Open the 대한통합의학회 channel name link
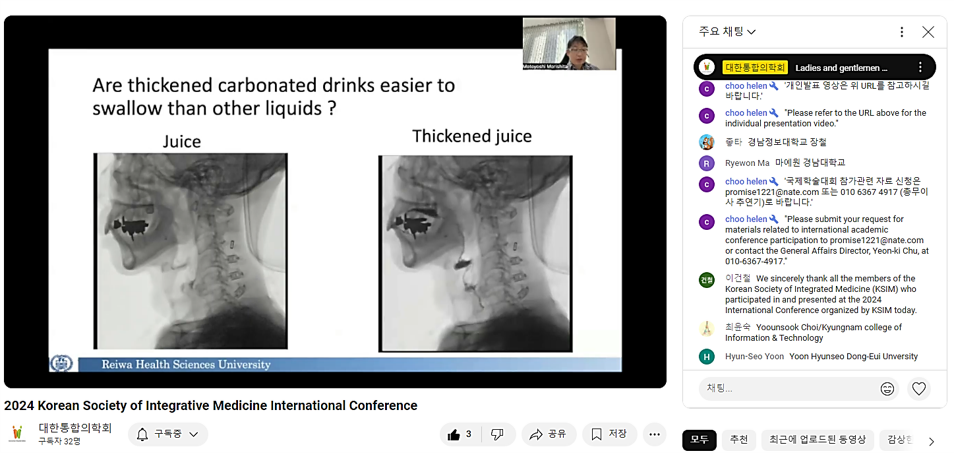The width and height of the screenshot is (954, 453). click(75, 428)
